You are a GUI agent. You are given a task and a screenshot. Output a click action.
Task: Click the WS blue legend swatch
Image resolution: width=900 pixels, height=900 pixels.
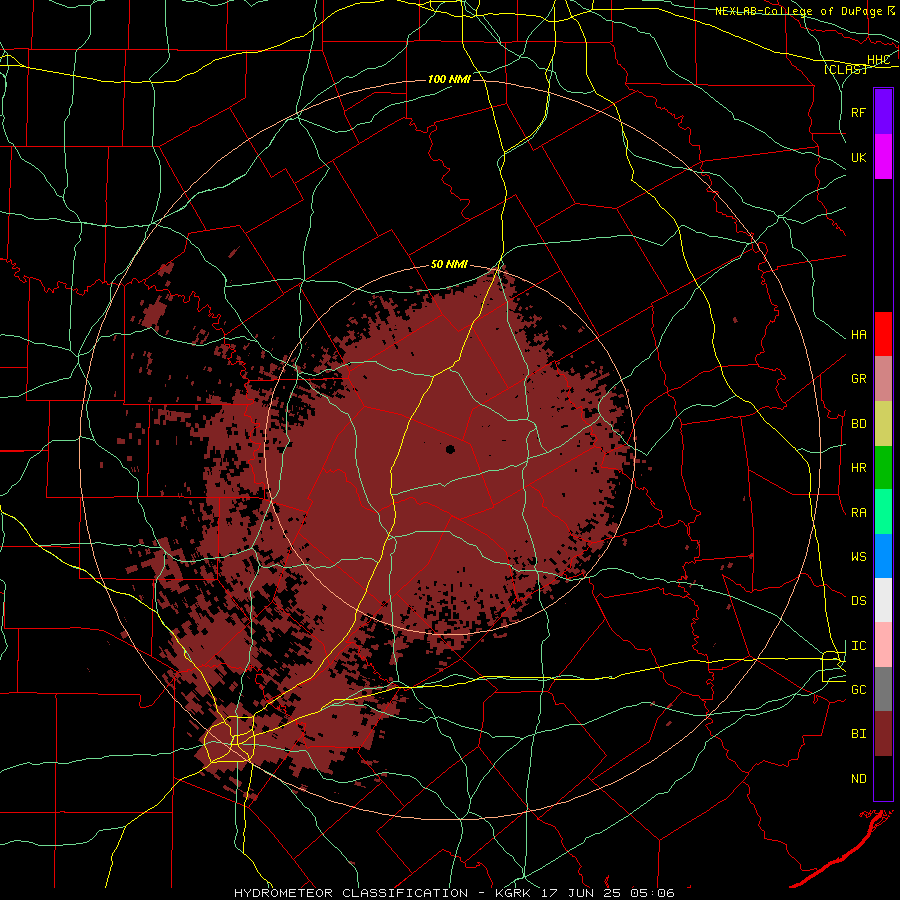point(883,556)
